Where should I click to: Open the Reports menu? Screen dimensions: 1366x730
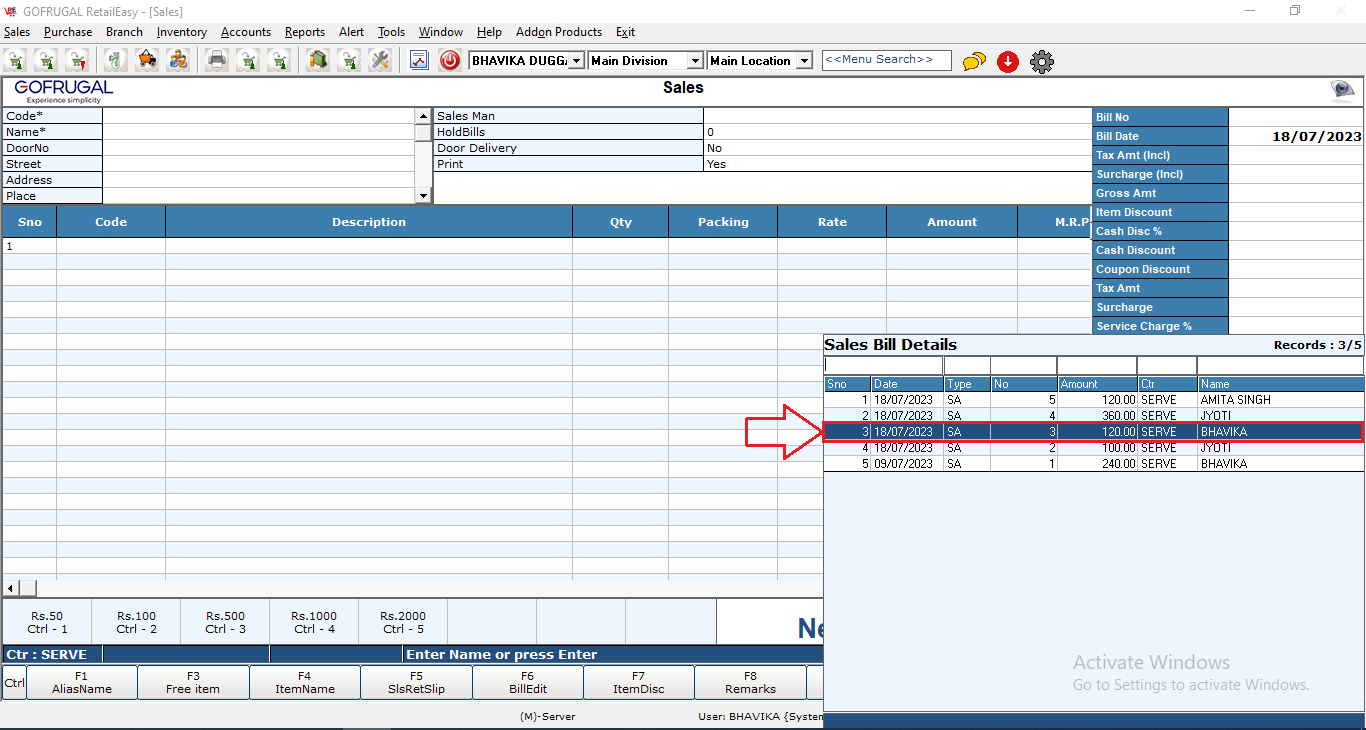point(304,32)
